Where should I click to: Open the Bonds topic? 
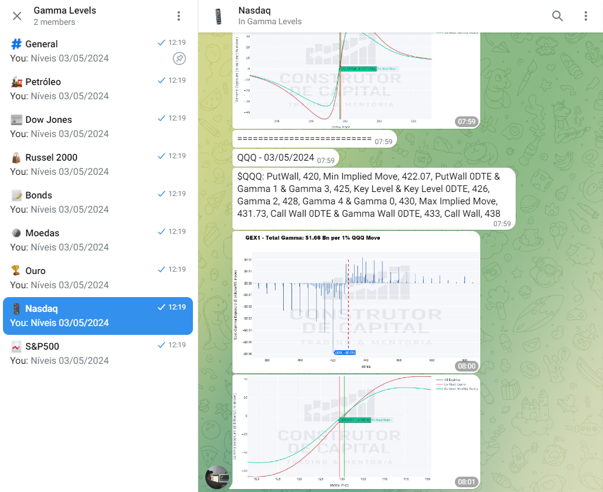(x=98, y=202)
